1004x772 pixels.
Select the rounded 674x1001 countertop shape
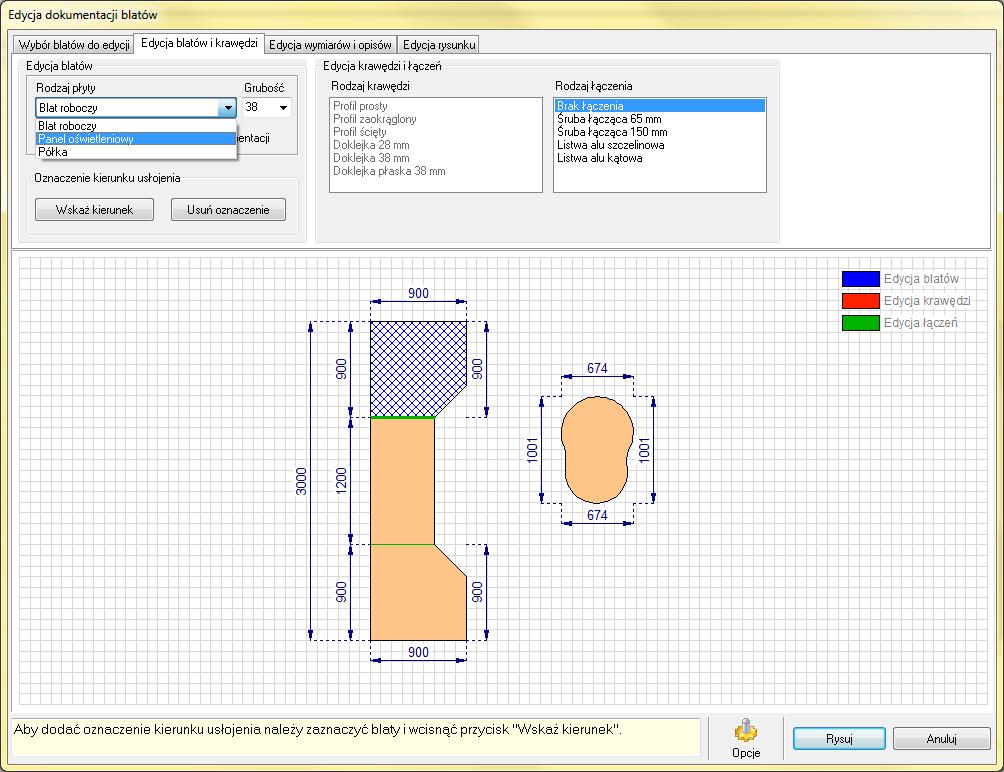[597, 449]
